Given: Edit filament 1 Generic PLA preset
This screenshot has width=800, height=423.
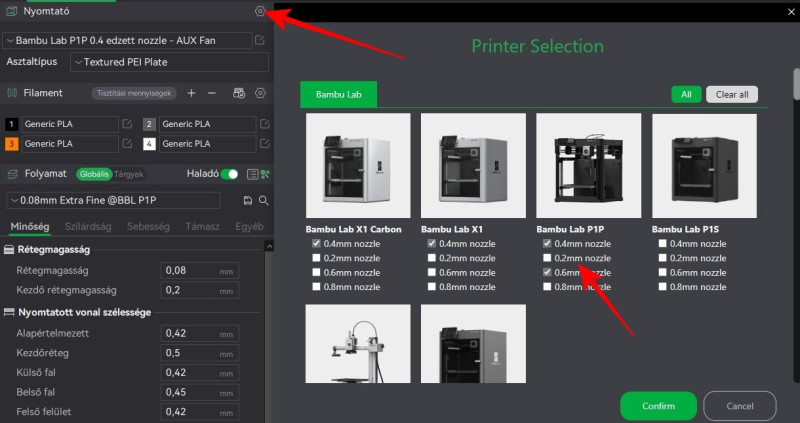Looking at the screenshot, I should (127, 124).
